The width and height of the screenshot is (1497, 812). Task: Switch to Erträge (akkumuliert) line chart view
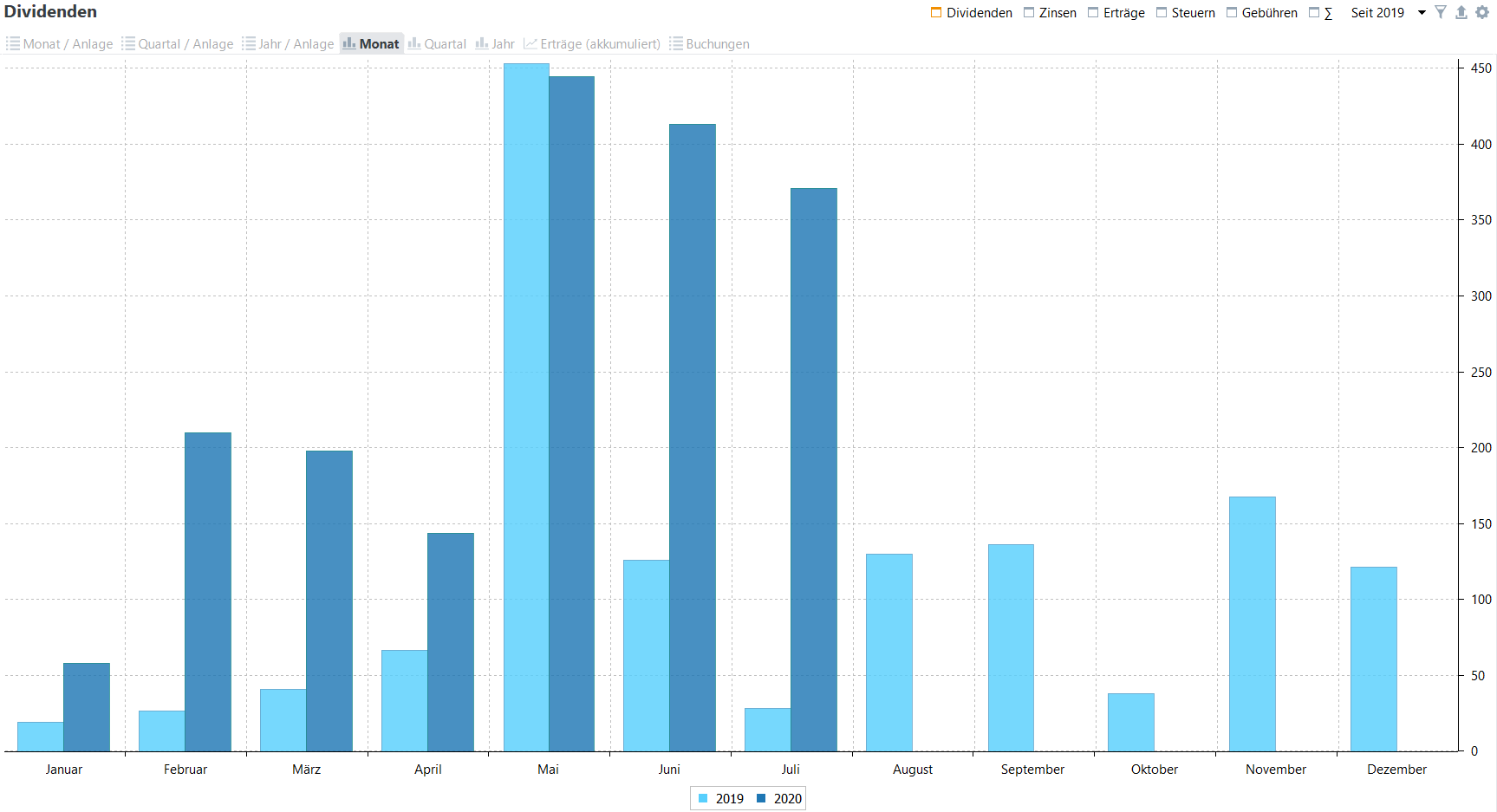592,44
